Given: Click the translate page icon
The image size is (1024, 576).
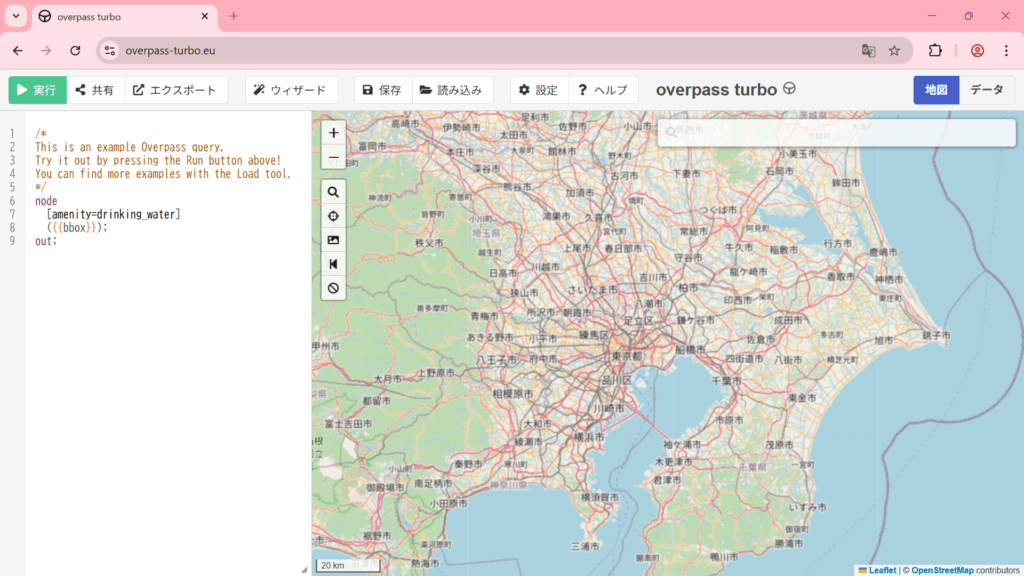Looking at the screenshot, I should [x=868, y=50].
